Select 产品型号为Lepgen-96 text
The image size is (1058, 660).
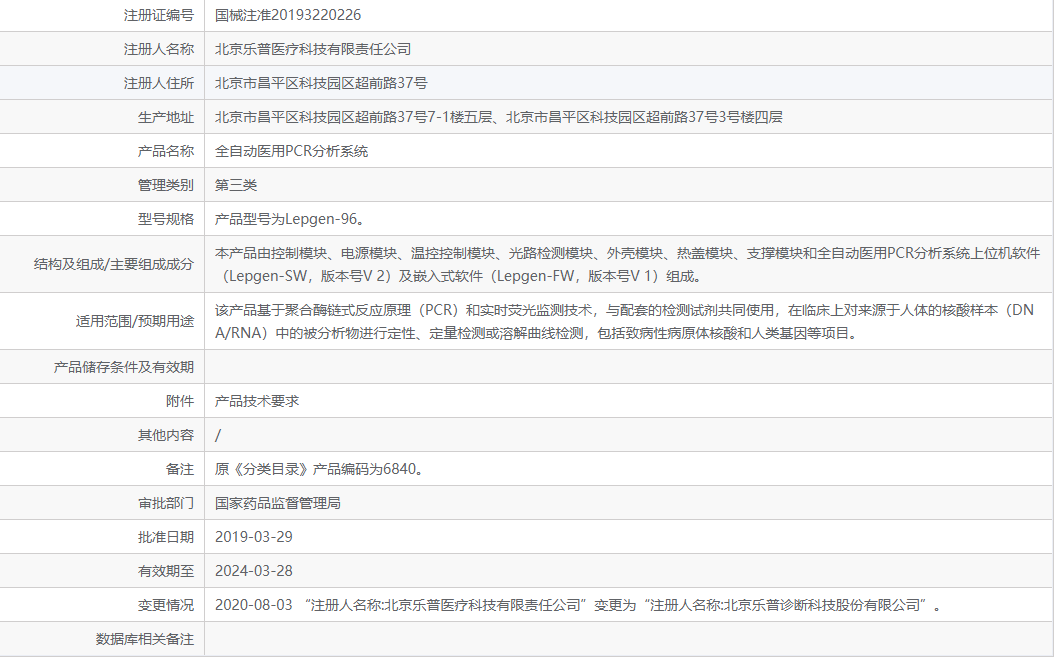point(292,219)
